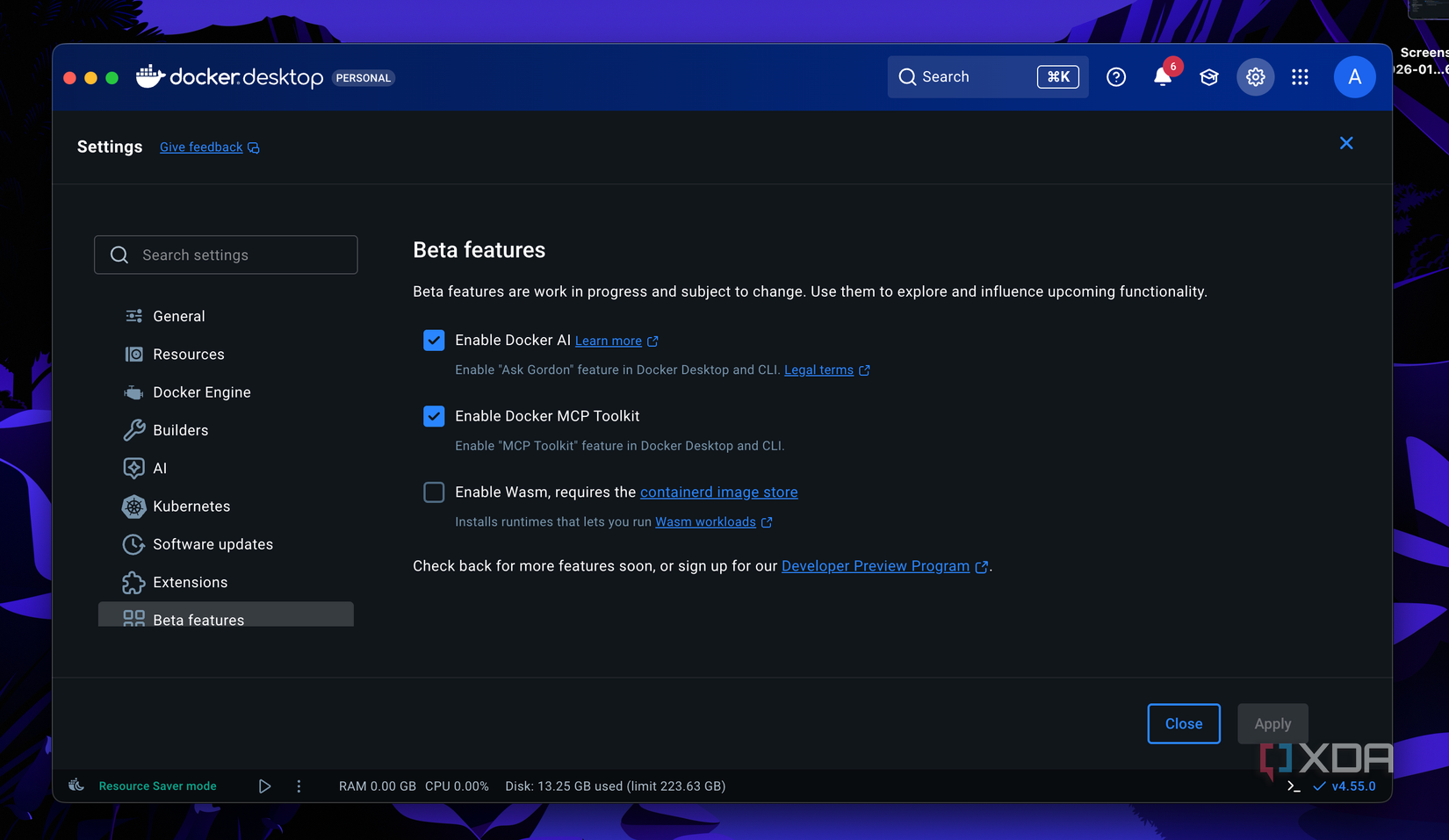Click the settings gear icon in the header
The width and height of the screenshot is (1449, 840).
coord(1255,77)
